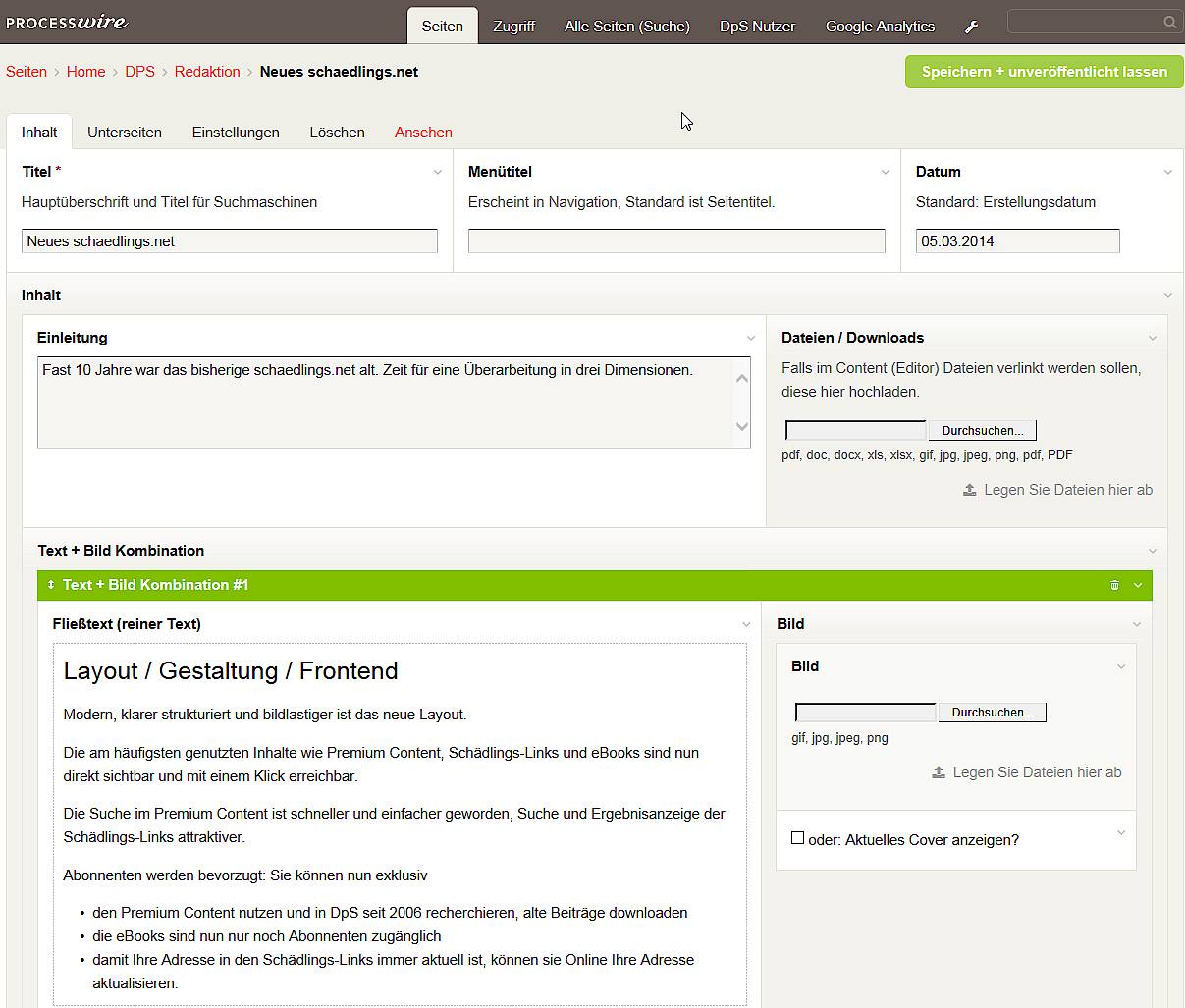The width and height of the screenshot is (1185, 1008).
Task: Click the wrench setup icon in top navigation
Action: (971, 27)
